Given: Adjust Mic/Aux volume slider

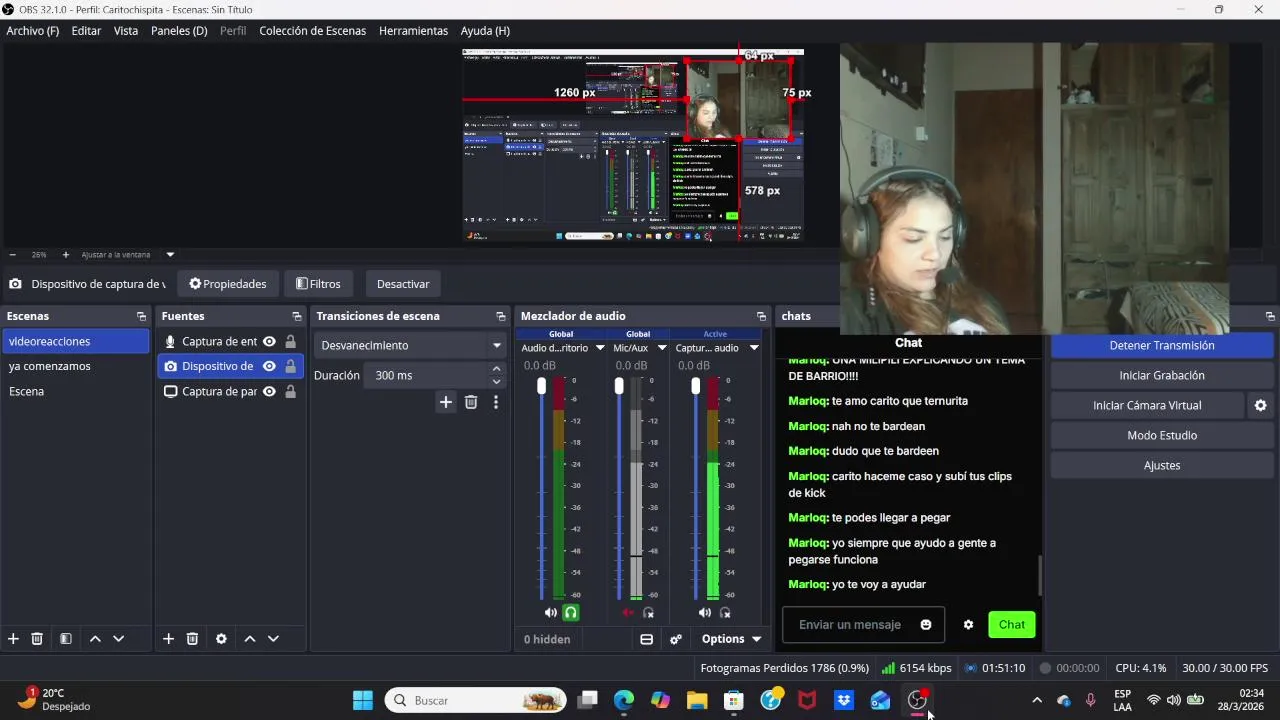Looking at the screenshot, I should [x=619, y=386].
